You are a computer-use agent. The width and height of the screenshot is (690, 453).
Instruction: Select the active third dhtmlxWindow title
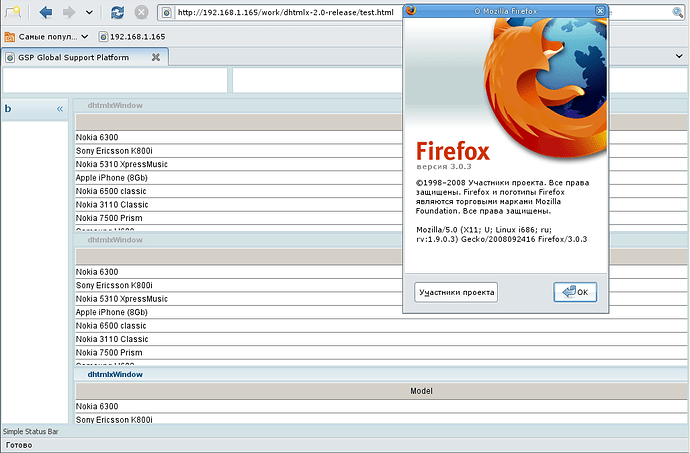pyautogui.click(x=115, y=375)
